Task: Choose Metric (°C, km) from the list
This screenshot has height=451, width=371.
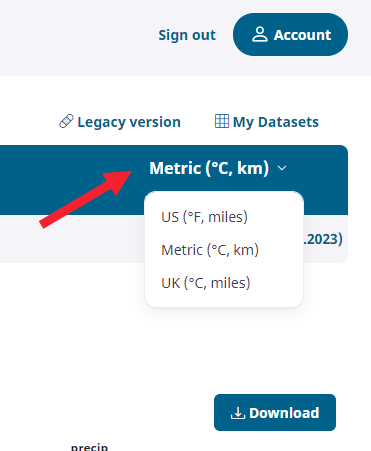Action: tap(210, 250)
